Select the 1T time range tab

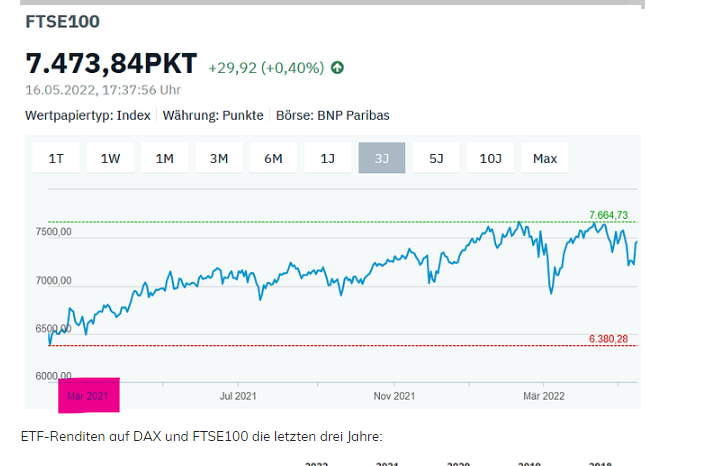click(x=56, y=158)
